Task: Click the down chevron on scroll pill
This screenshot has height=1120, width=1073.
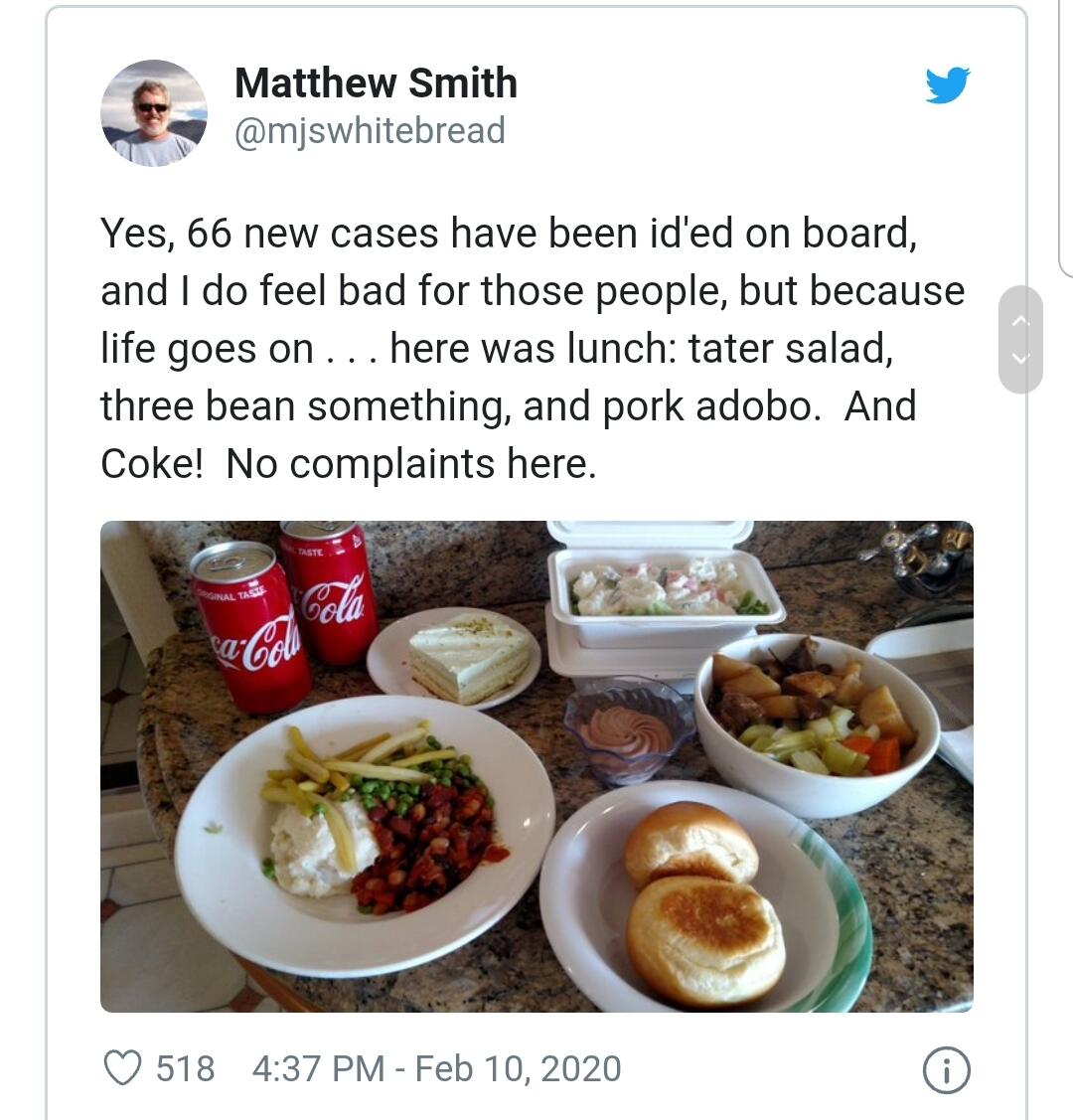Action: click(1021, 358)
